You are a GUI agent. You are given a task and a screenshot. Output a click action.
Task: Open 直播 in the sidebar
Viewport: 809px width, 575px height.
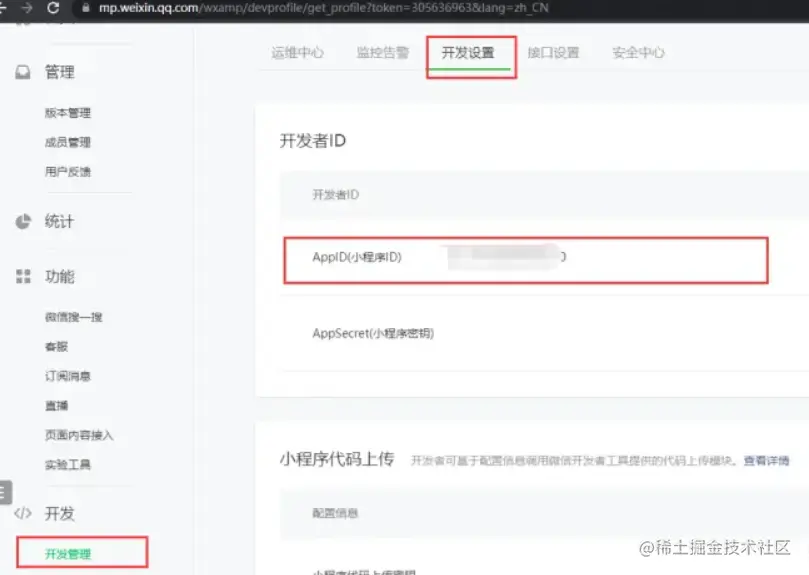click(x=56, y=405)
